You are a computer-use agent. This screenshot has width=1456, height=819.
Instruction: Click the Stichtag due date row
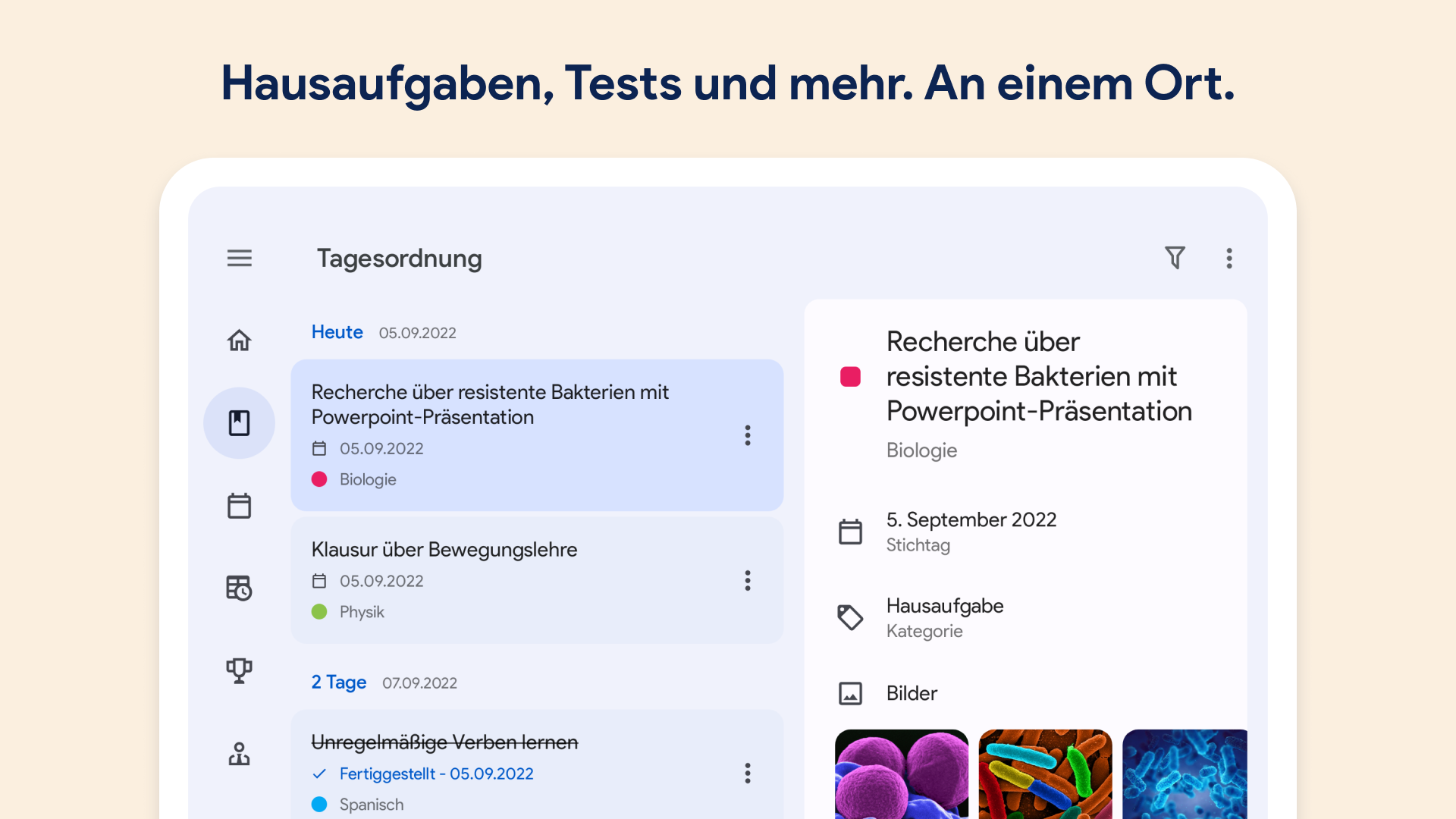[x=971, y=532]
